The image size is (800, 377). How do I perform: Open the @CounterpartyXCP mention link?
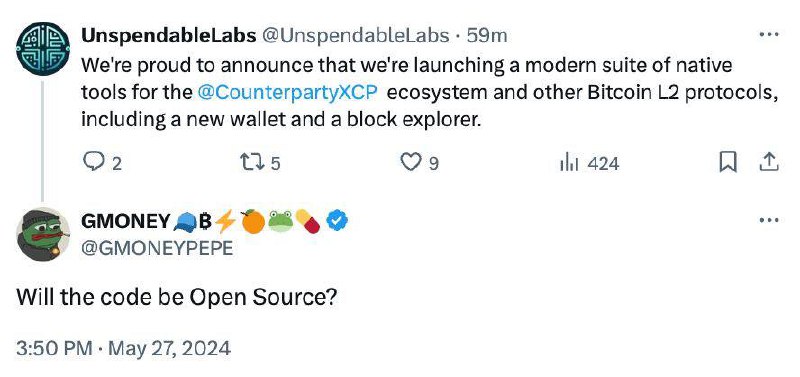coord(286,93)
